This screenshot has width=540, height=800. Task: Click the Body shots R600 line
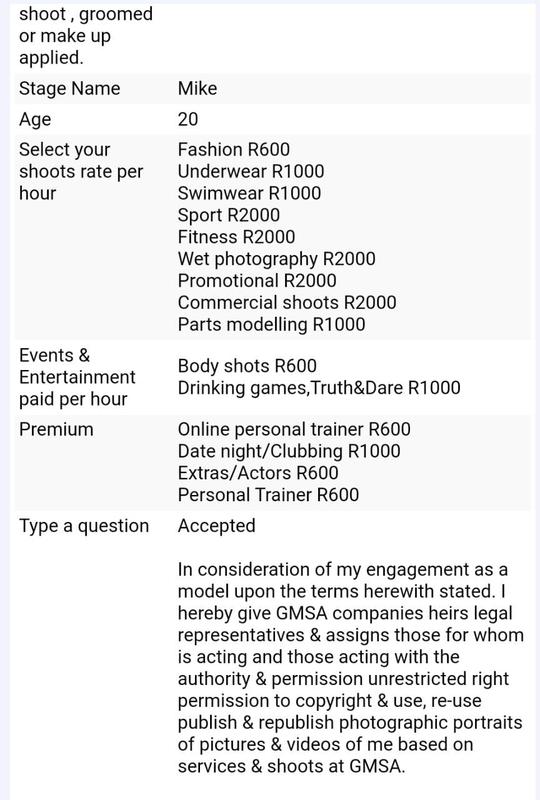click(247, 366)
